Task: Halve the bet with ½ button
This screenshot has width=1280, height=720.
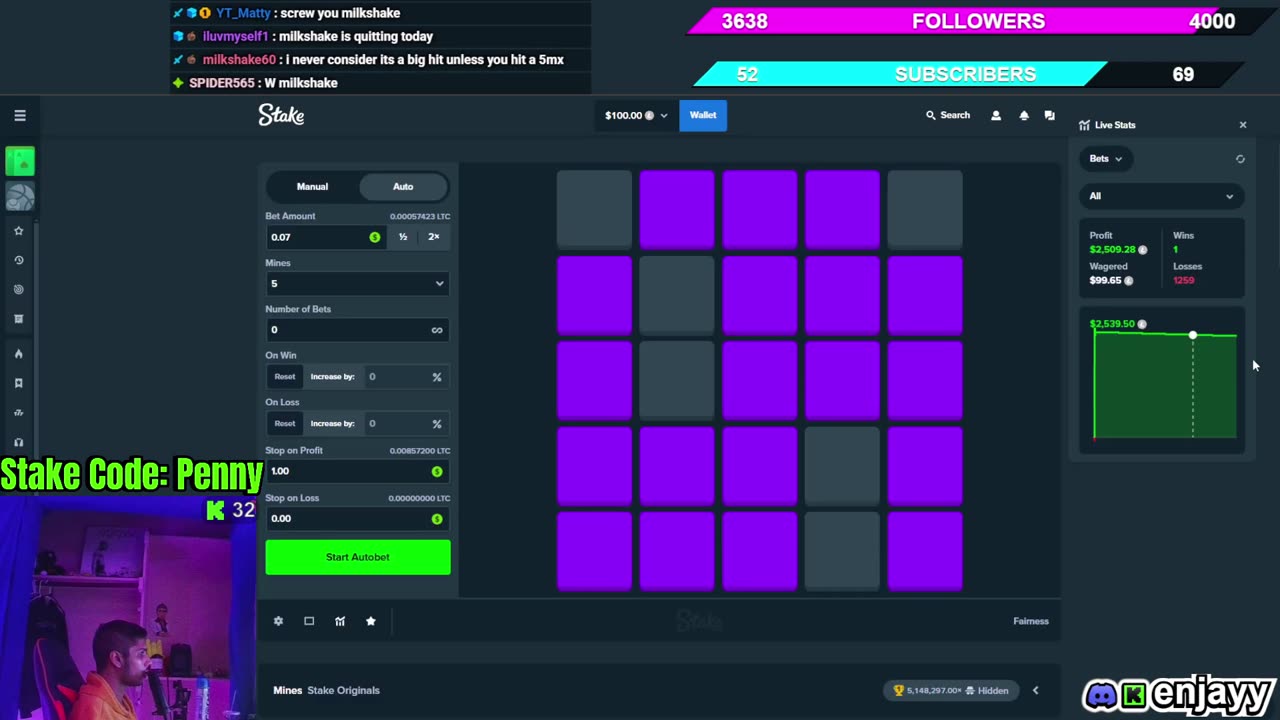Action: point(403,237)
